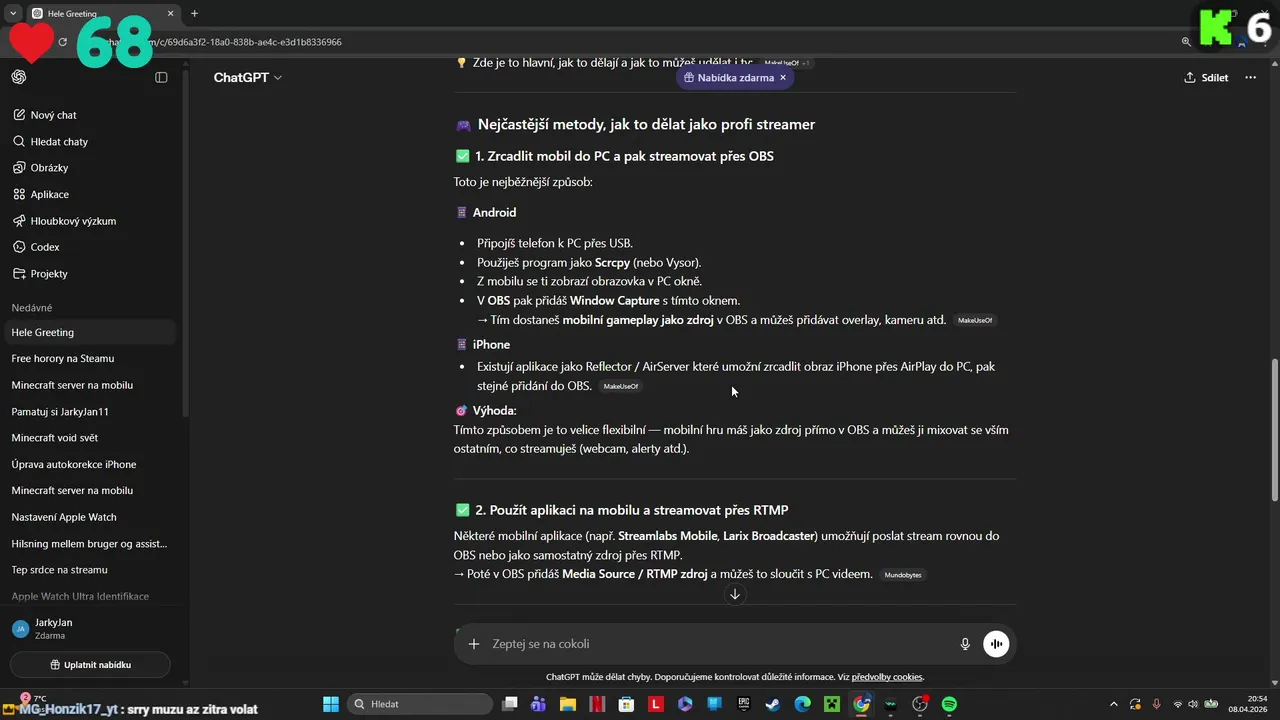Open chat Pamatuj si JarkyJan11
This screenshot has height=720, width=1280.
pos(90,411)
